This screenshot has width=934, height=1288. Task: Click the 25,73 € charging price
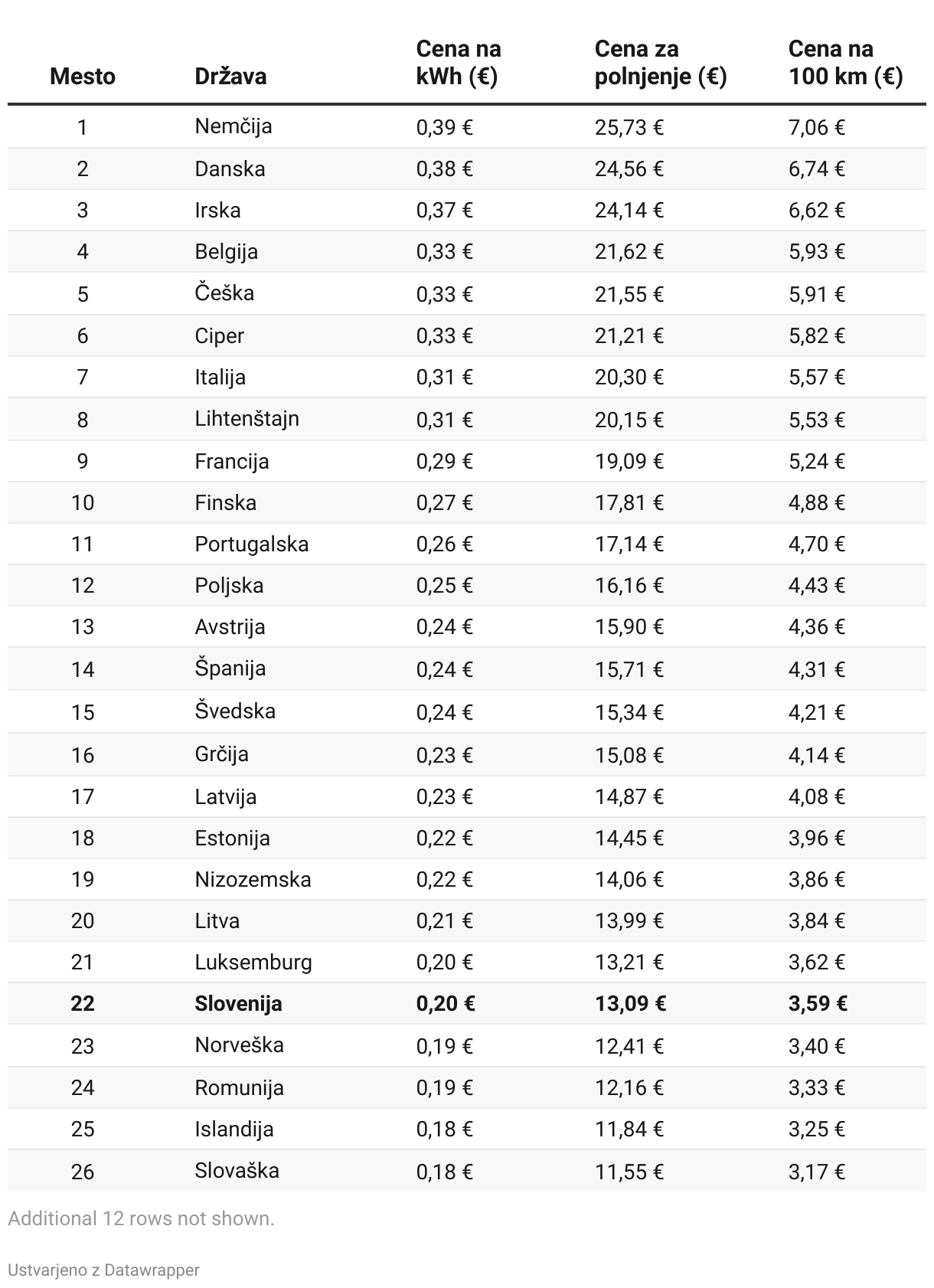(629, 127)
